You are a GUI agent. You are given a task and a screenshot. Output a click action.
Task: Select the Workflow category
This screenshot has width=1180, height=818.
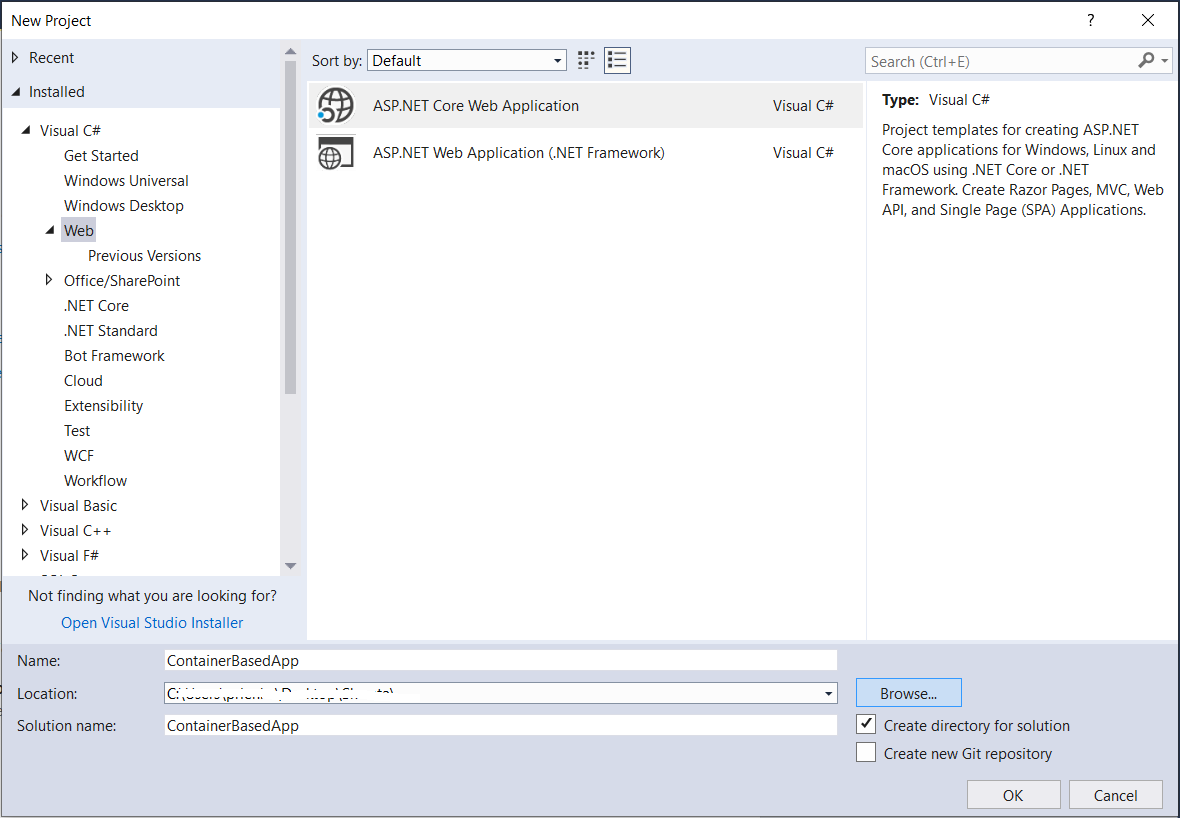click(96, 480)
